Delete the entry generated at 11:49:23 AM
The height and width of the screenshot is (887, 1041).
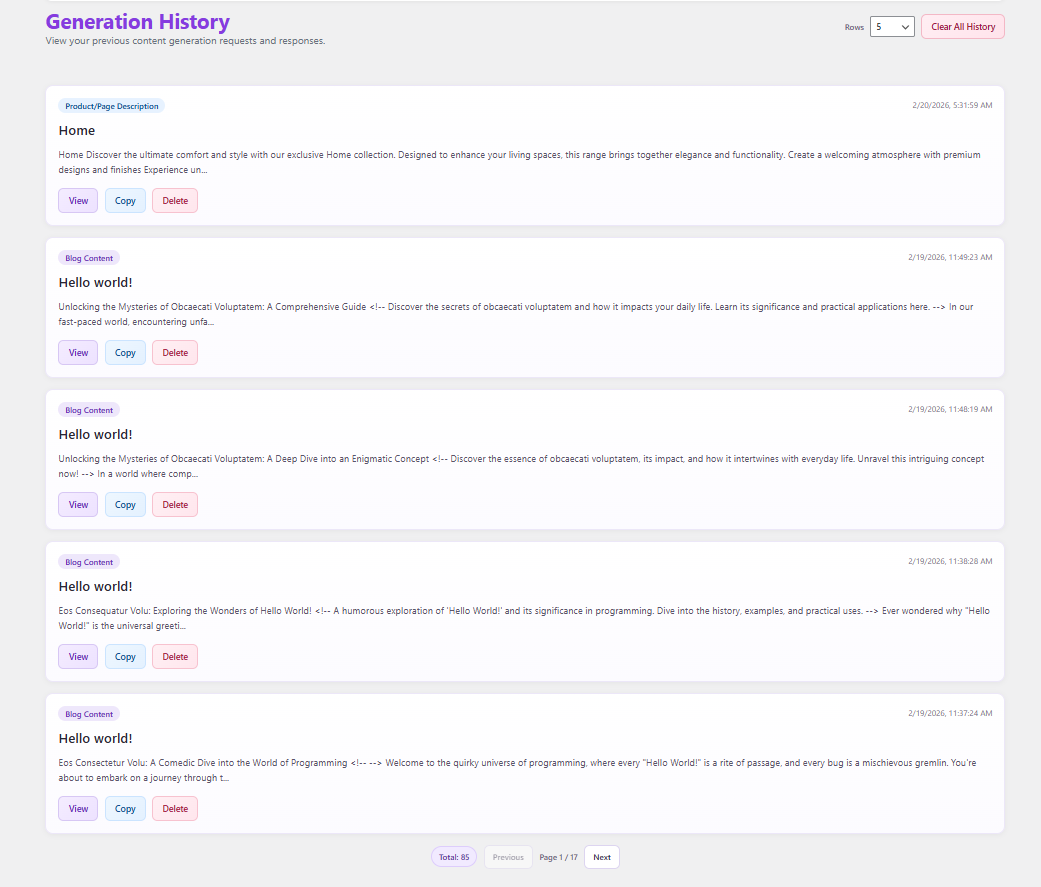pyautogui.click(x=175, y=353)
